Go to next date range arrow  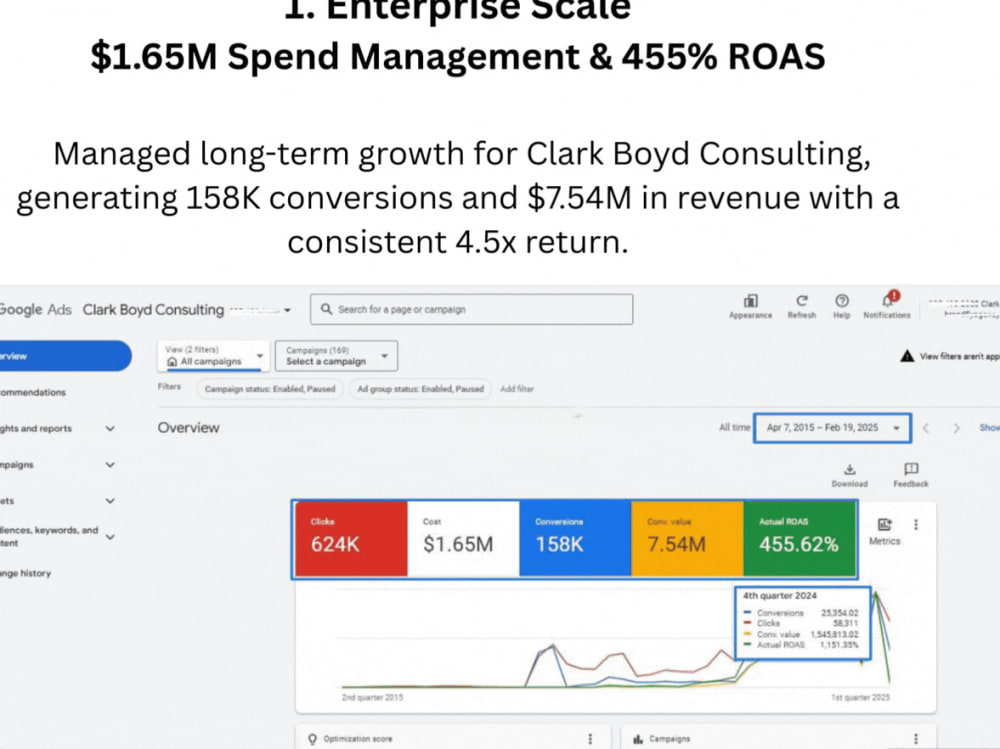point(956,428)
